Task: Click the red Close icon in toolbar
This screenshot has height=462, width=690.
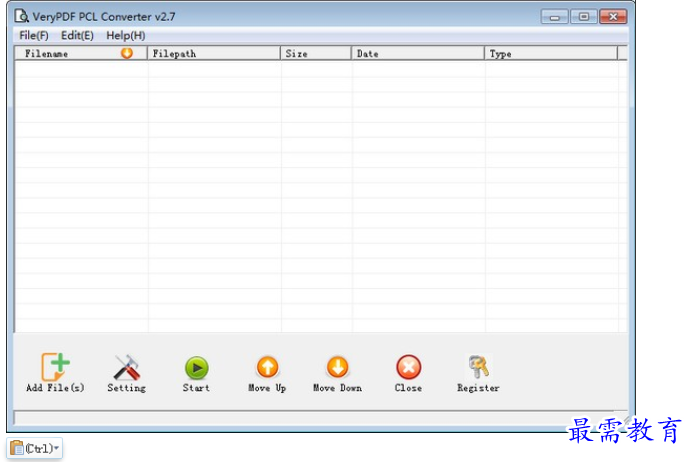Action: click(x=408, y=368)
